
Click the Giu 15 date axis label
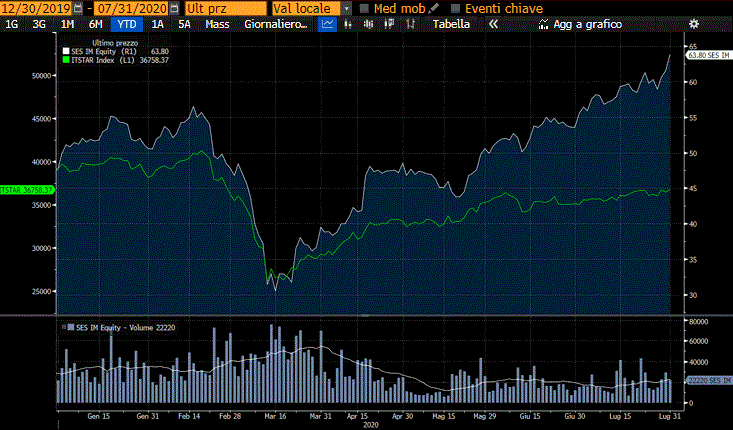coord(530,416)
